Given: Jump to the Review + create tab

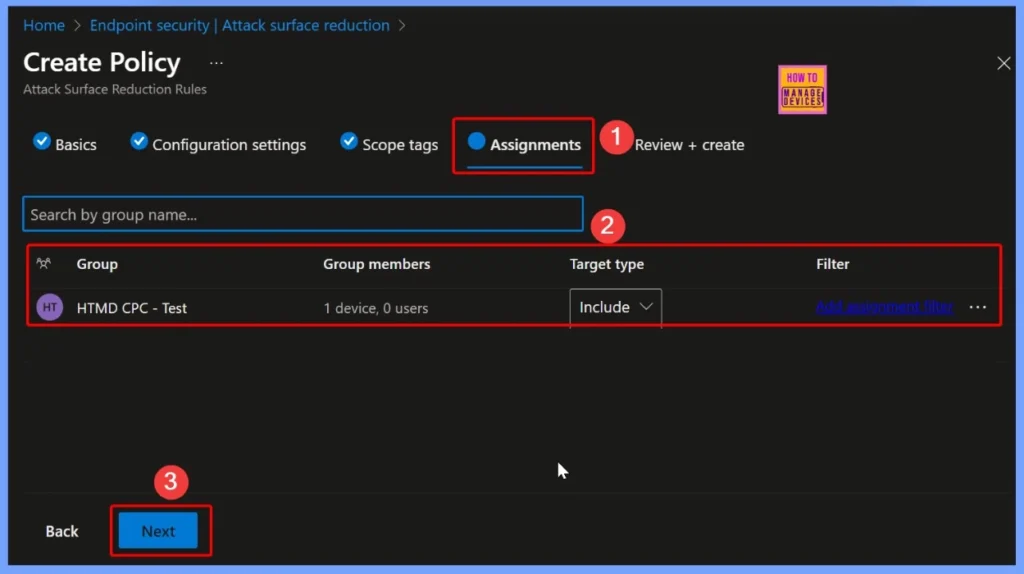Looking at the screenshot, I should [689, 145].
